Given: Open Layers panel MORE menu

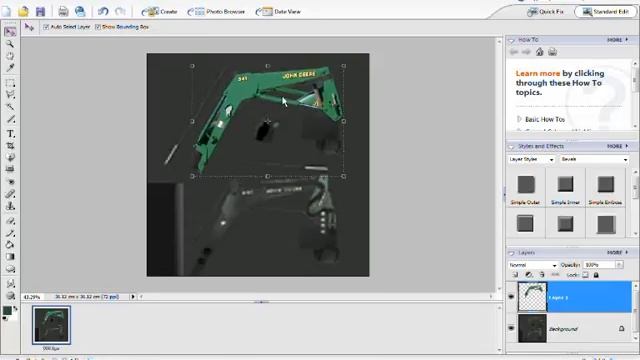Looking at the screenshot, I should coord(618,253).
